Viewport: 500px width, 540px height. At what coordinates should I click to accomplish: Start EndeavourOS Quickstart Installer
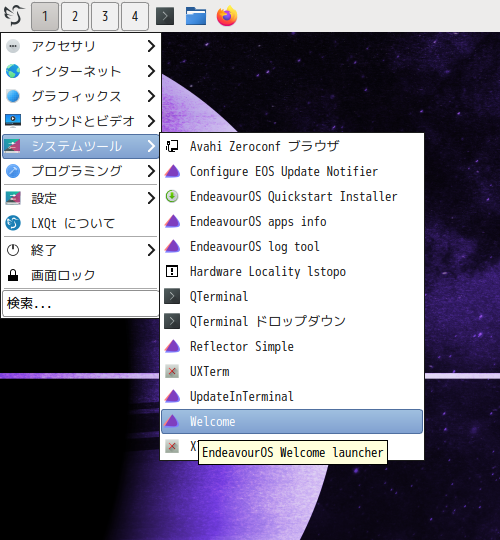coord(292,196)
